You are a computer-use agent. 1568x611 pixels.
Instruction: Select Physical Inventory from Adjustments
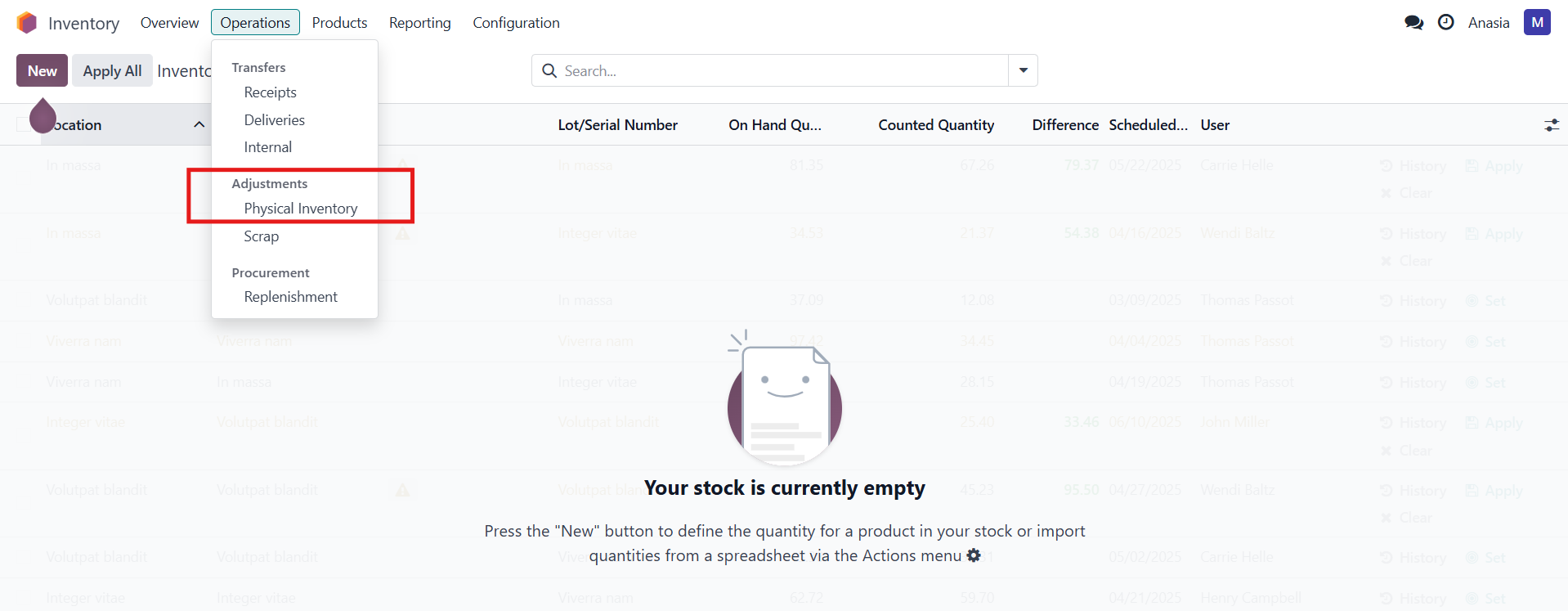pyautogui.click(x=300, y=208)
